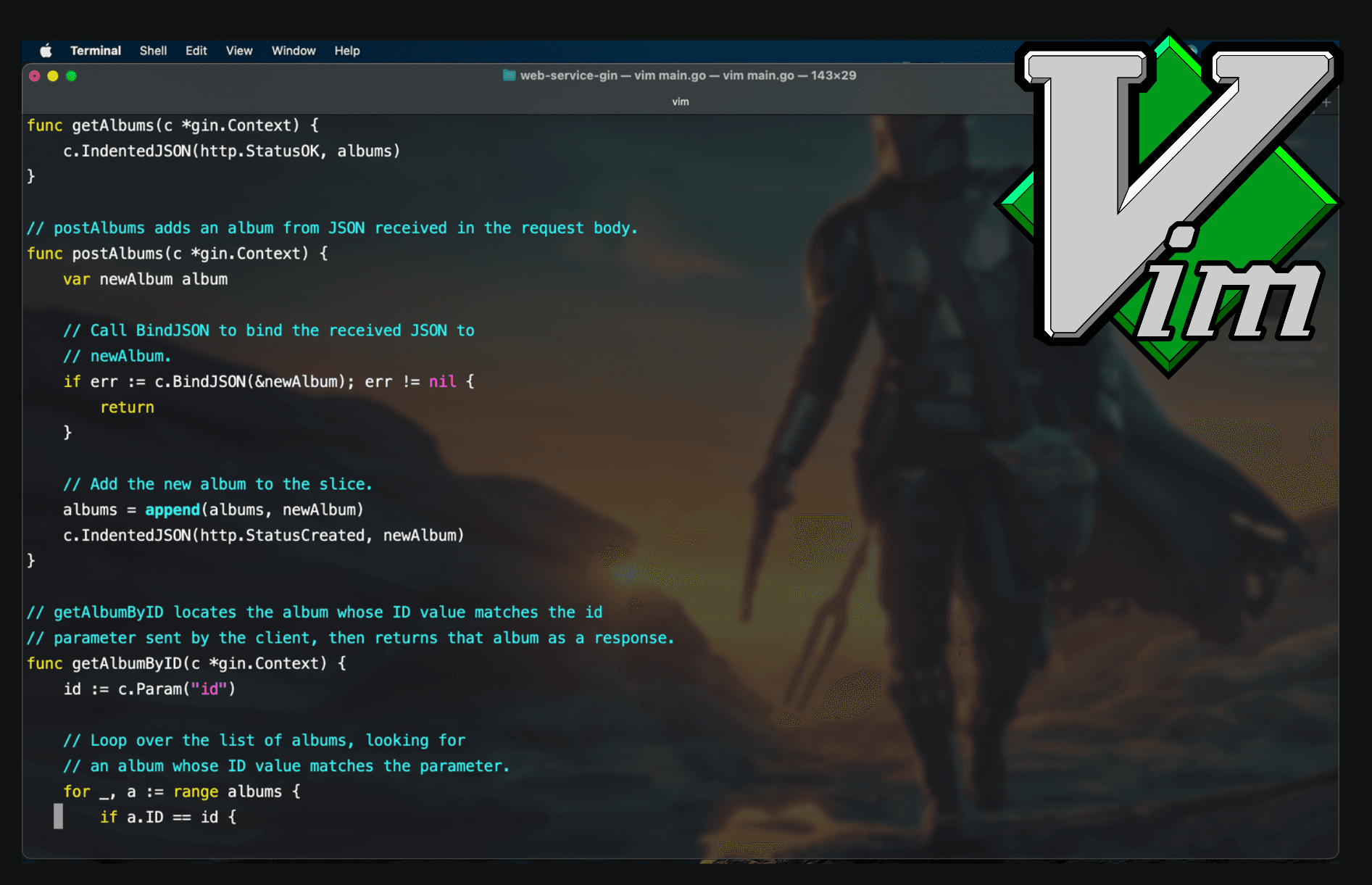This screenshot has width=1372, height=885.
Task: Click the pink nil keyword
Action: click(442, 382)
